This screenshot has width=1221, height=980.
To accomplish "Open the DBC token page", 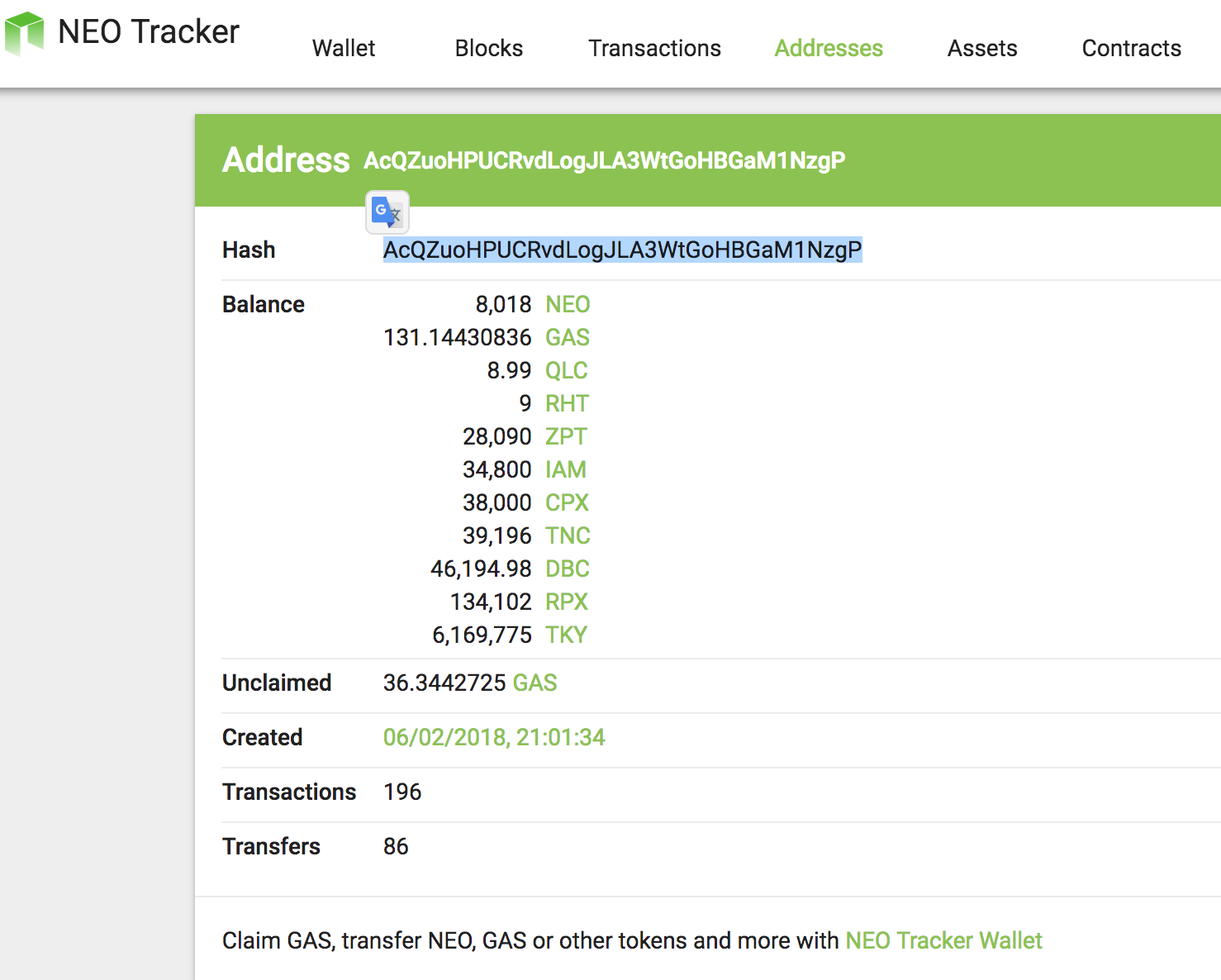I will point(568,568).
